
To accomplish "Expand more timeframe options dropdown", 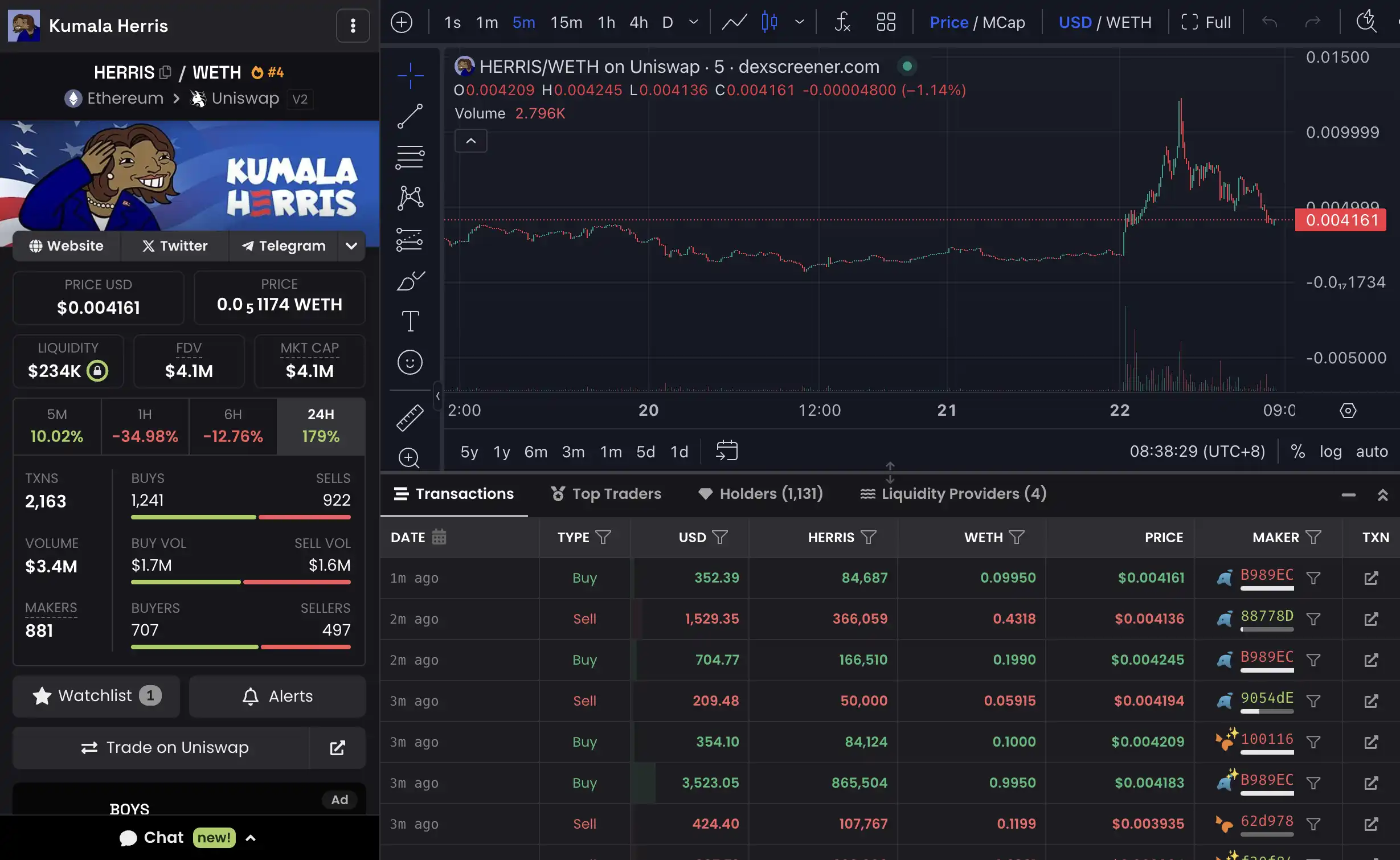I will point(693,23).
